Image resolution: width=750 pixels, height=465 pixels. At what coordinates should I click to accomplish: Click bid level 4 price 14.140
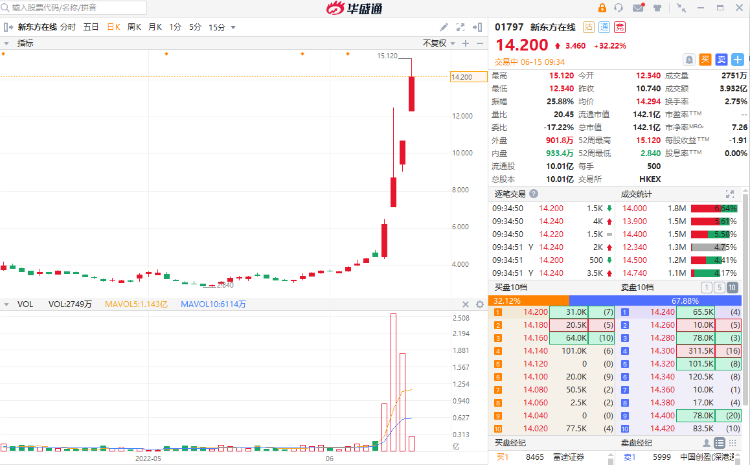point(535,351)
